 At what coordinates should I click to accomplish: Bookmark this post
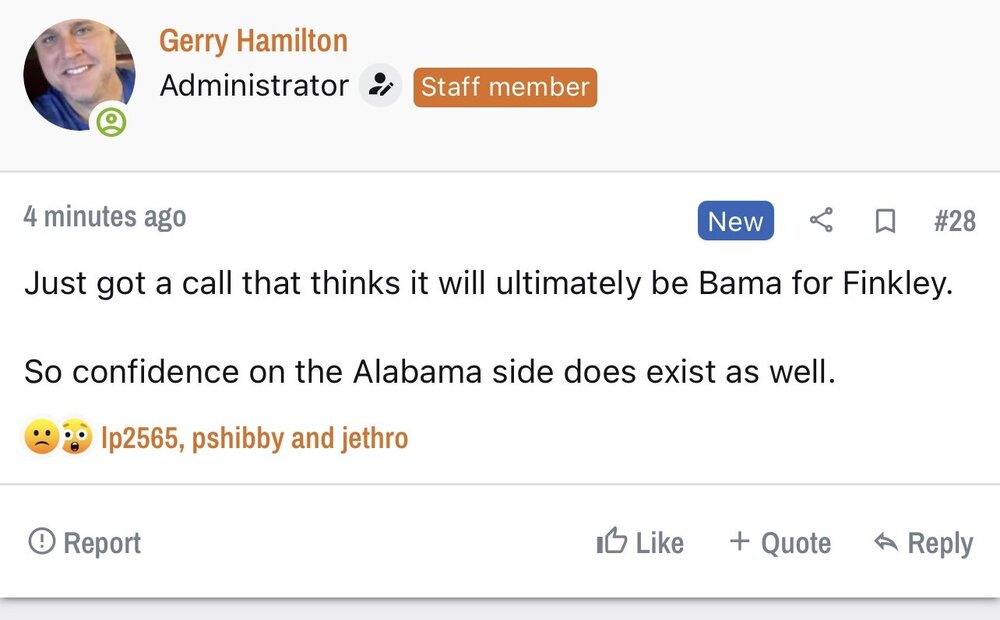coord(884,221)
